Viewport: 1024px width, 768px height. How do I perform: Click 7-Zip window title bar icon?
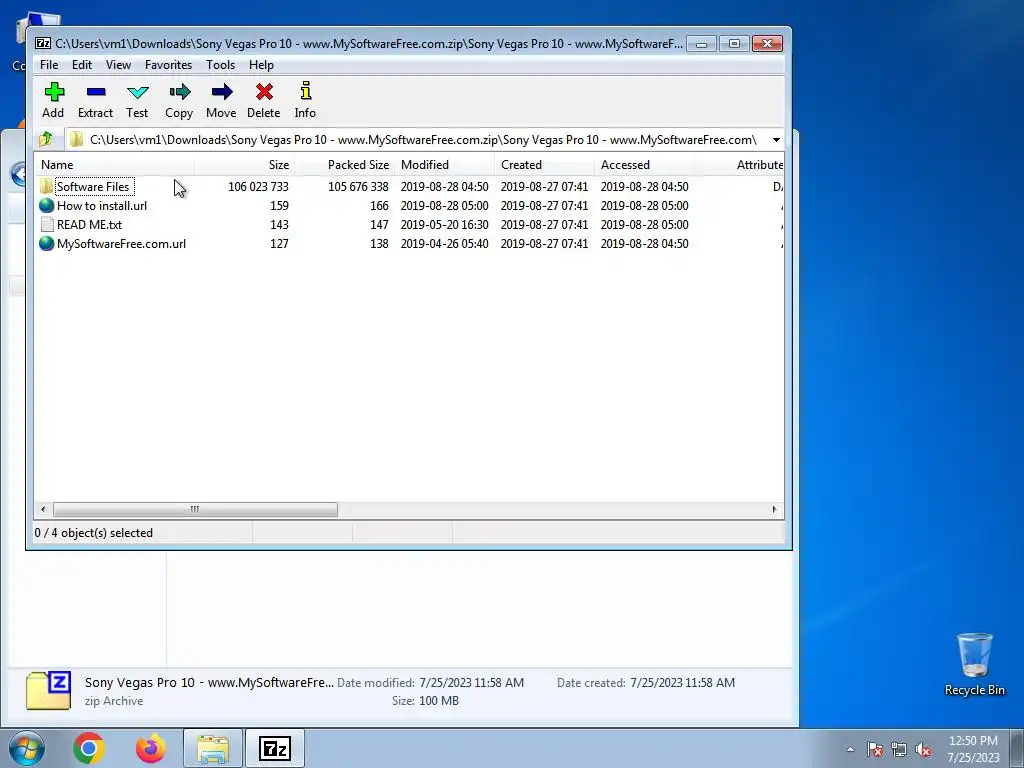pyautogui.click(x=43, y=44)
